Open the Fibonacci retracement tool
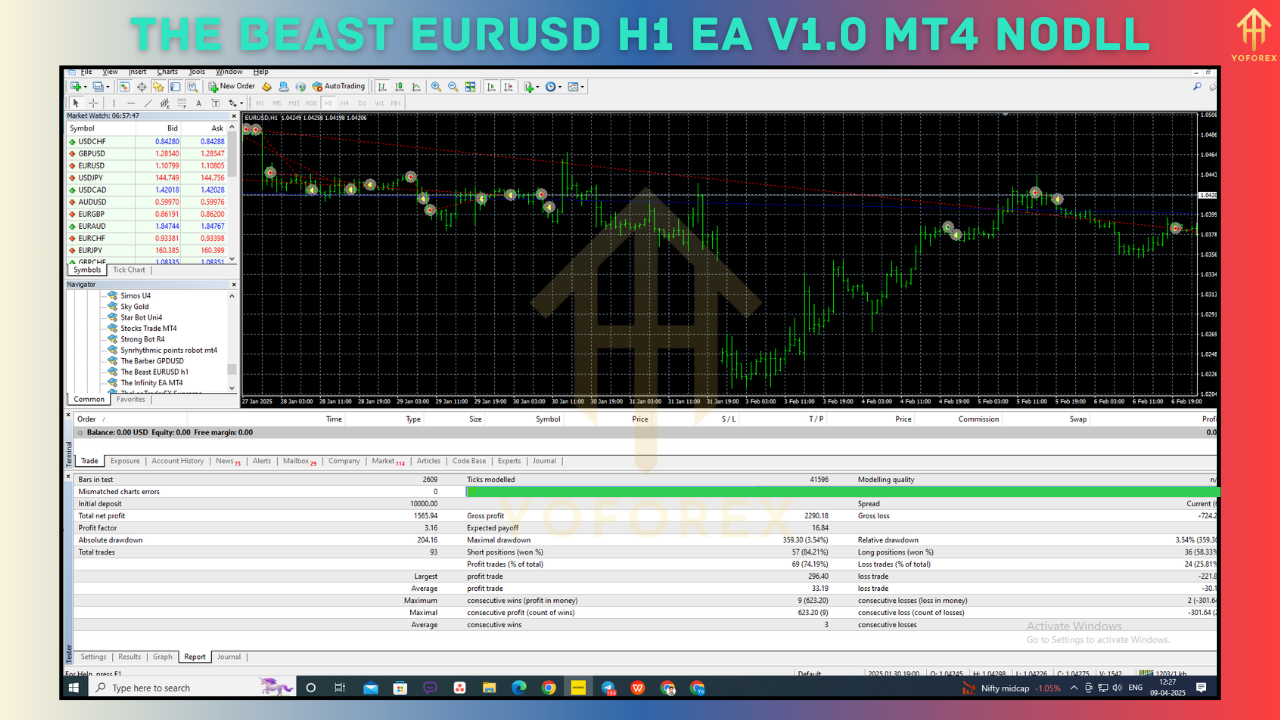 (x=180, y=103)
